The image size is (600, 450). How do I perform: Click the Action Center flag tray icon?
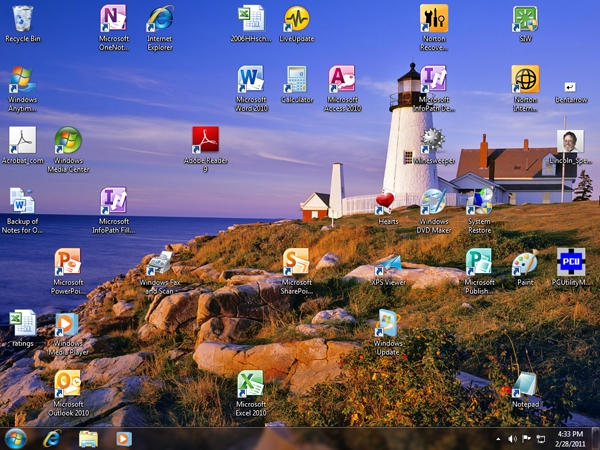(x=527, y=439)
